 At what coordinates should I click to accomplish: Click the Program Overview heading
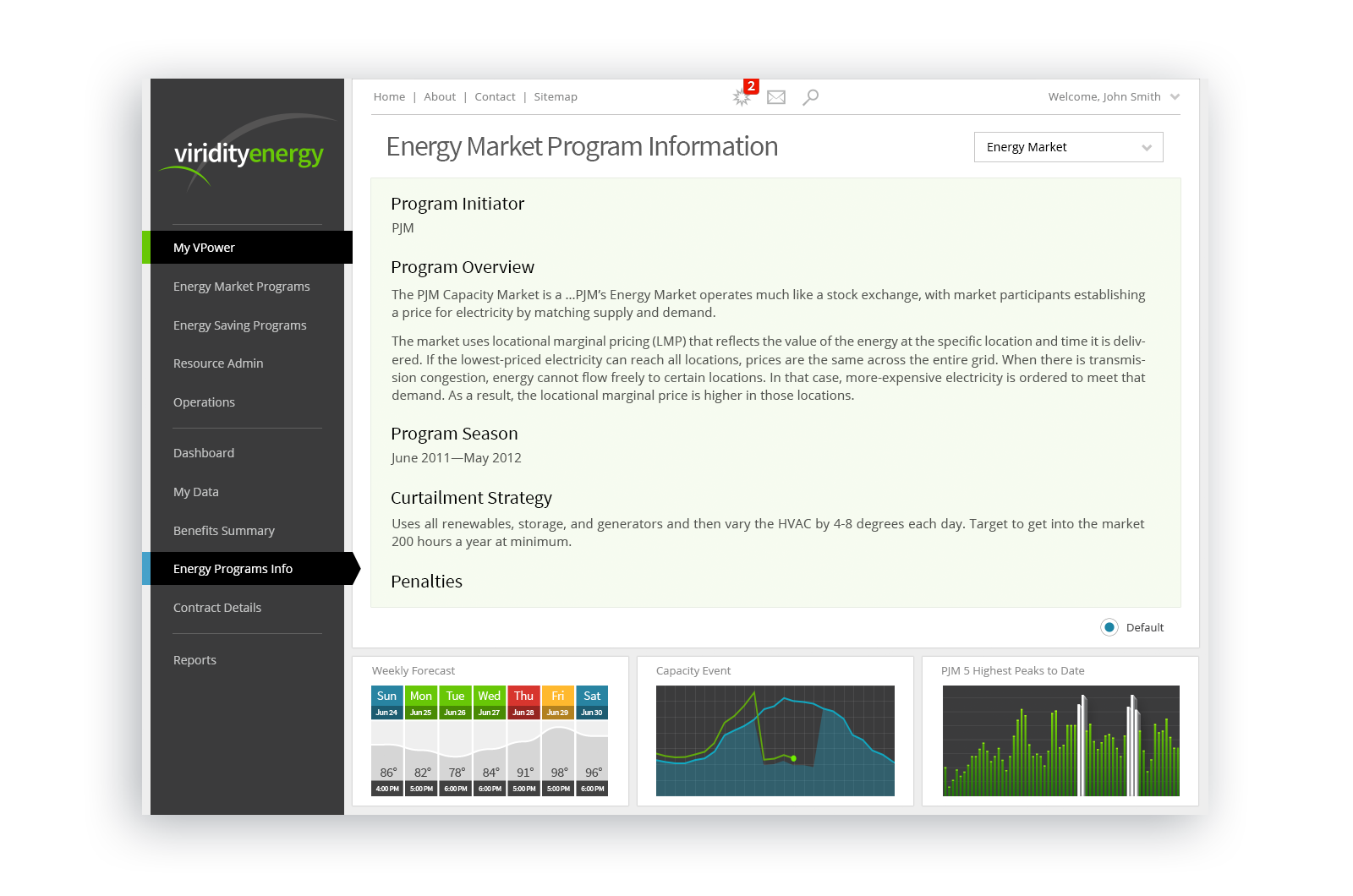click(463, 267)
